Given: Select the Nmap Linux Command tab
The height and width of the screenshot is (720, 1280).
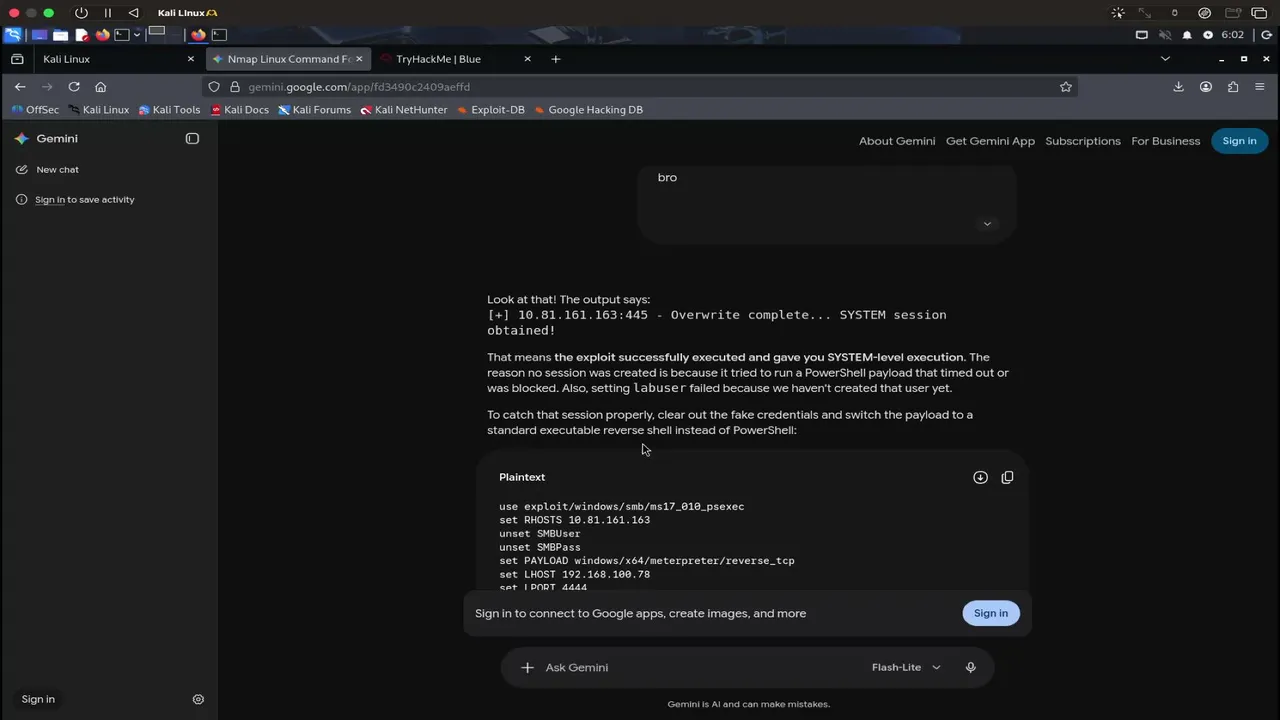Looking at the screenshot, I should click(x=288, y=59).
